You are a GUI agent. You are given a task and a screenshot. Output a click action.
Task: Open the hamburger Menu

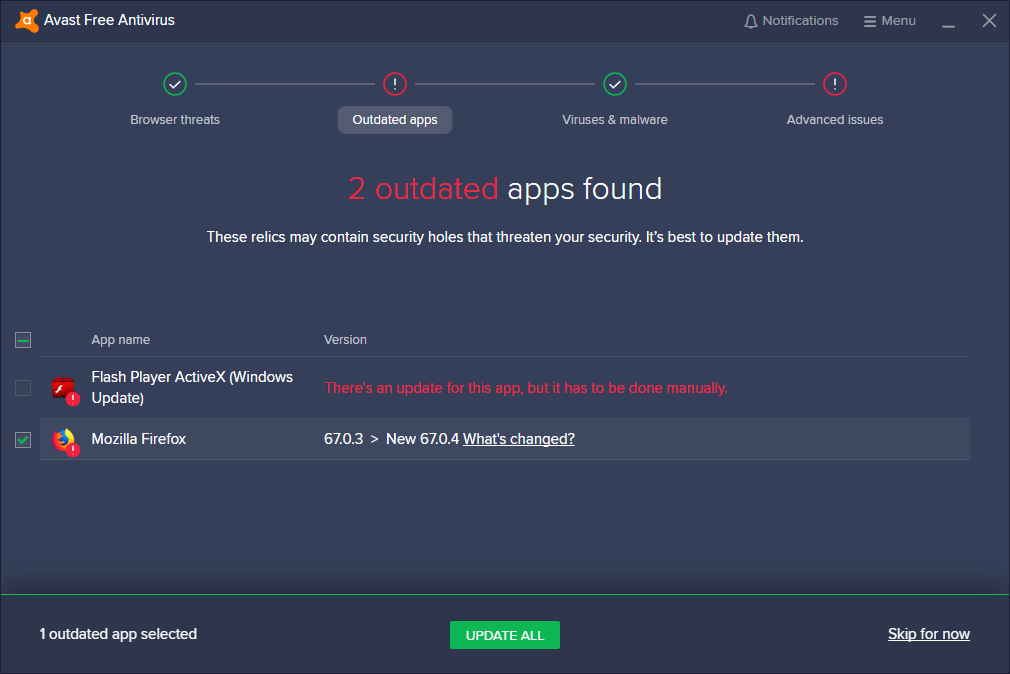click(x=889, y=21)
